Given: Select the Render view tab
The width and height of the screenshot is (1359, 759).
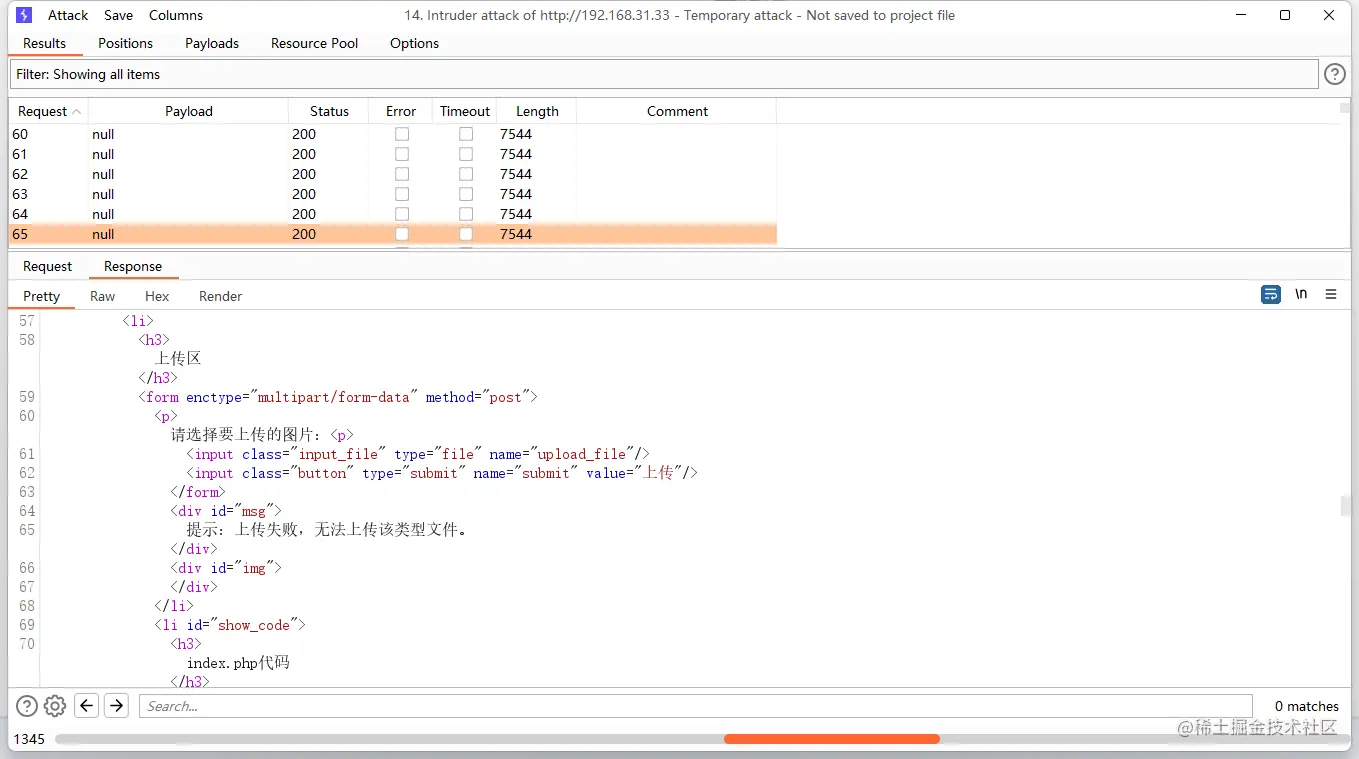Looking at the screenshot, I should [221, 296].
